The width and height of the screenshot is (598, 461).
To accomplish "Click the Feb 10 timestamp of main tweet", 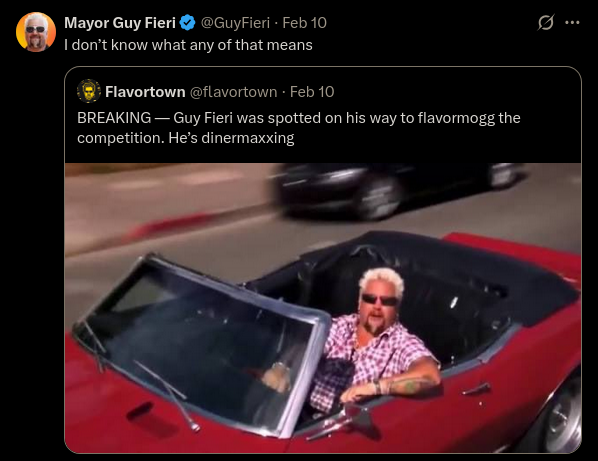I will point(304,23).
